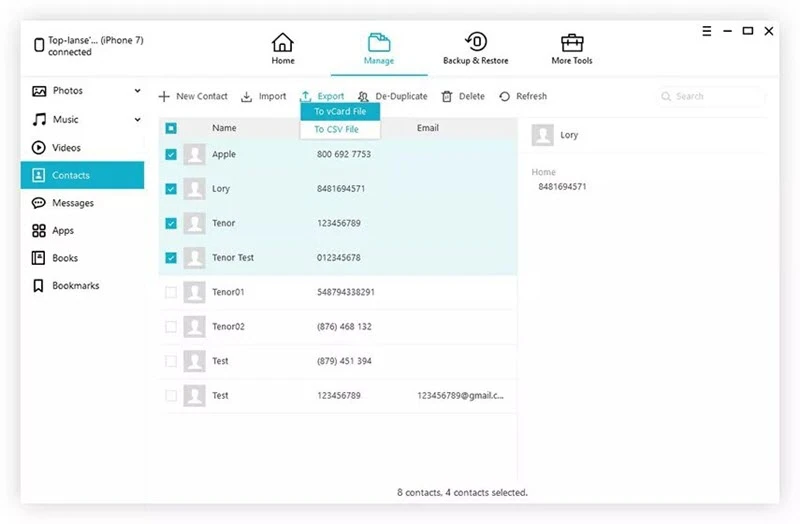This screenshot has width=800, height=524.
Task: Click Apple contact avatar
Action: point(194,154)
